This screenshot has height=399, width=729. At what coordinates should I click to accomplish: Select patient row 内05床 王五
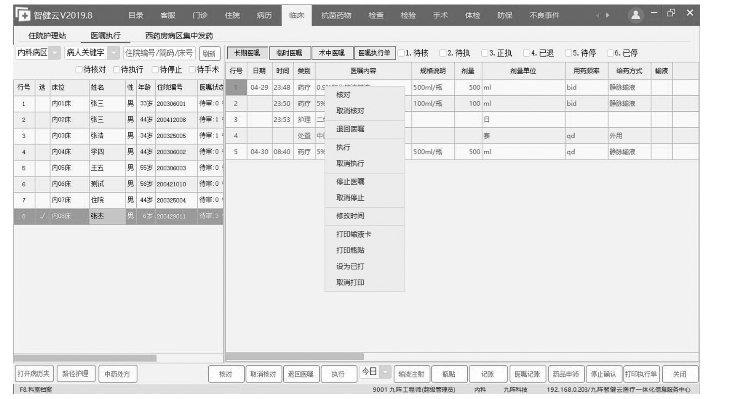[x=118, y=168]
